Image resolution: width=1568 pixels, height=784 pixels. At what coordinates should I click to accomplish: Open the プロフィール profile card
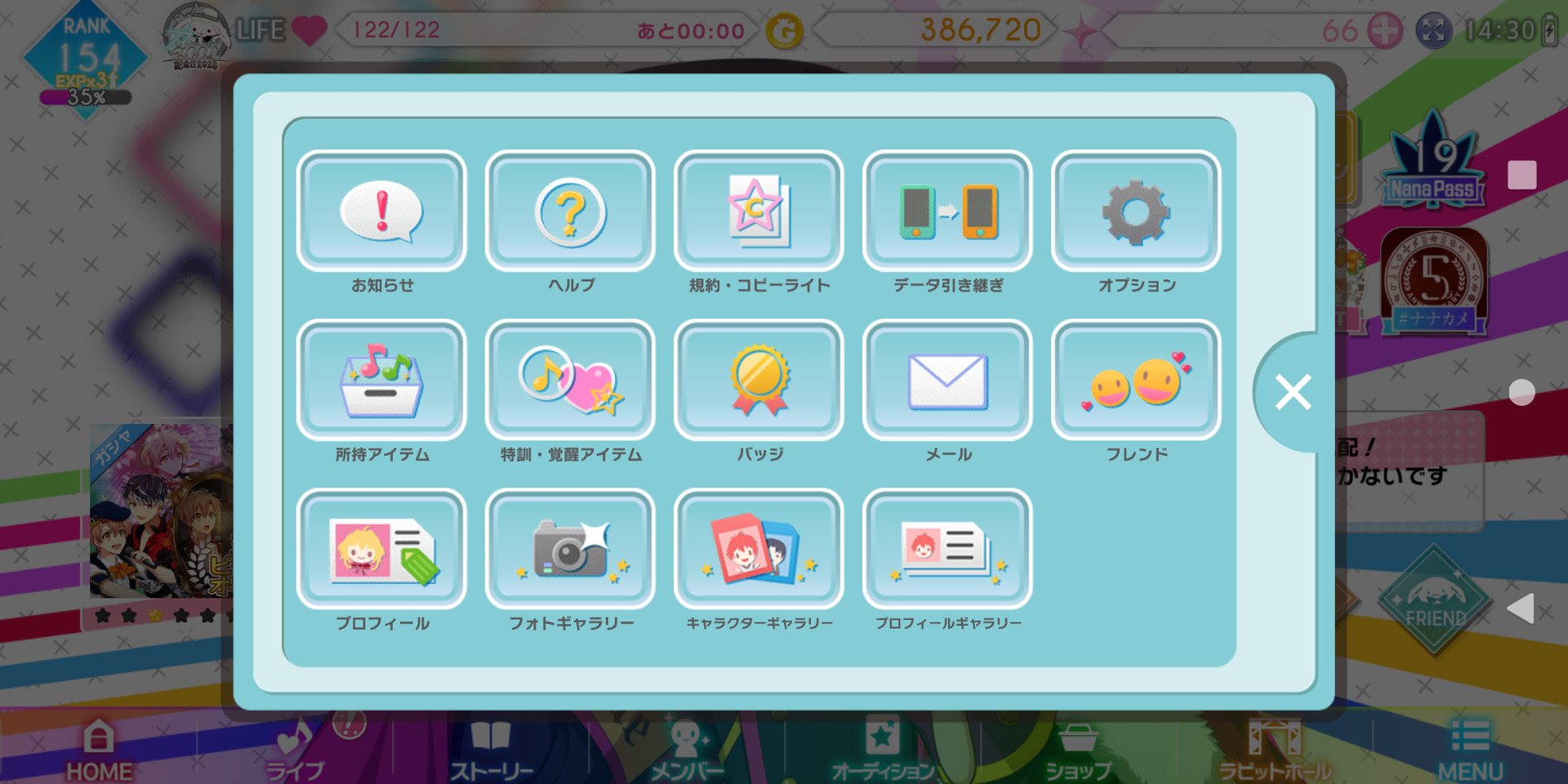click(x=381, y=549)
